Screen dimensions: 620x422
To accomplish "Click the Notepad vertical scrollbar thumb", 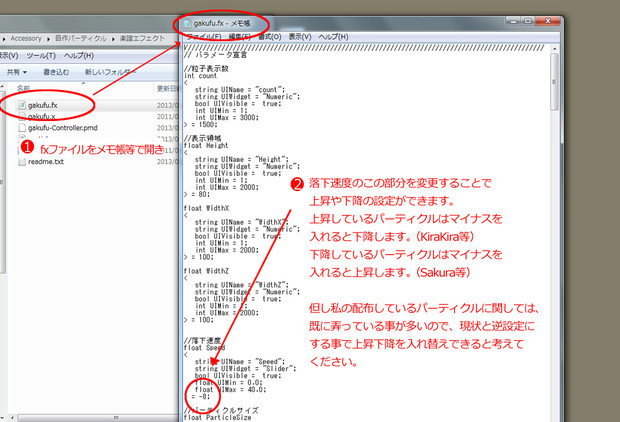I will (x=554, y=82).
